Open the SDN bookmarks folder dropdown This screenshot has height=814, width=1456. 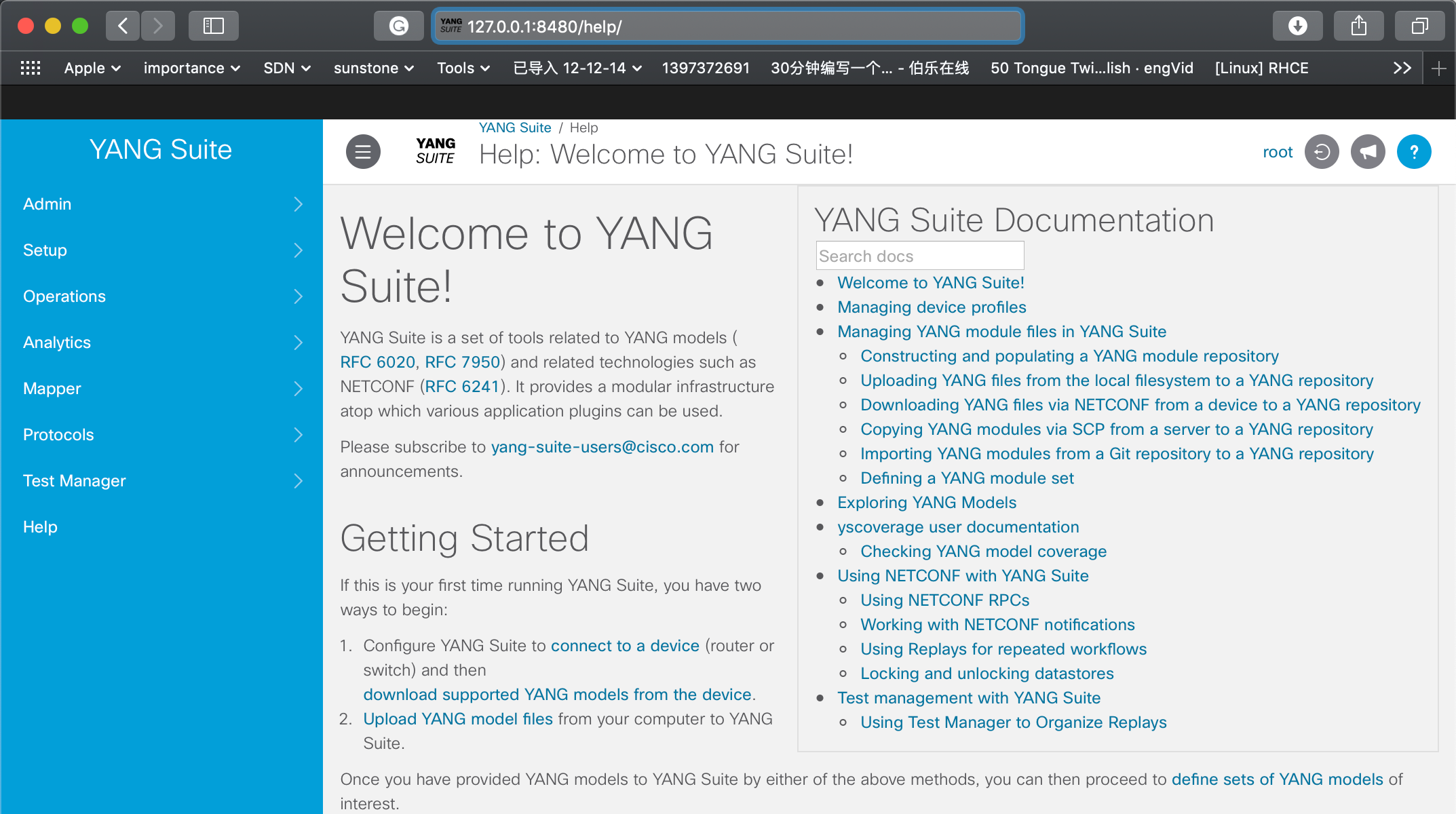(287, 68)
